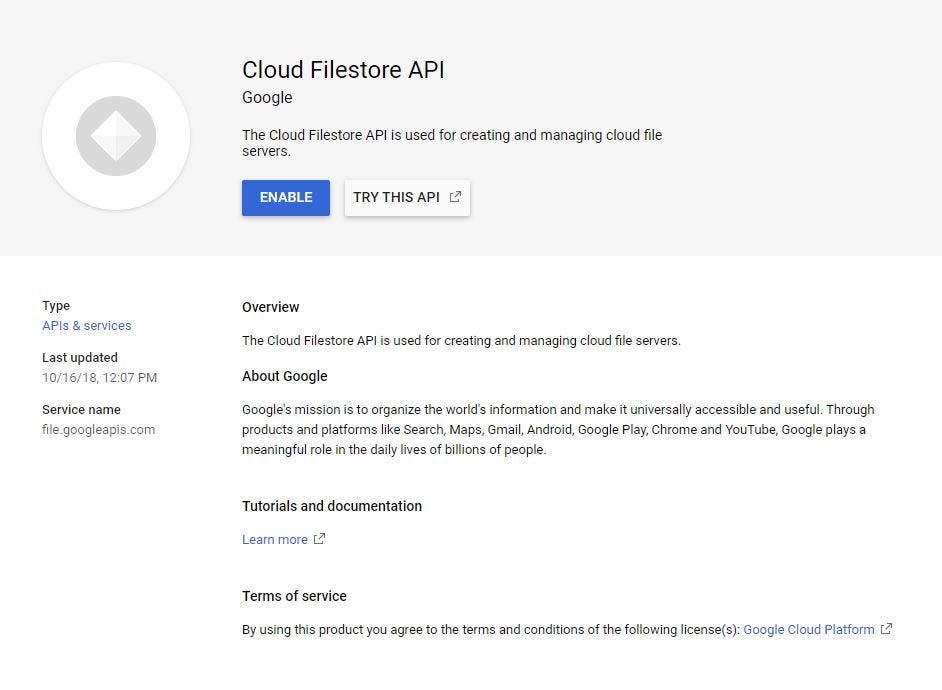
Task: Open the APIs & services link
Action: tap(86, 326)
